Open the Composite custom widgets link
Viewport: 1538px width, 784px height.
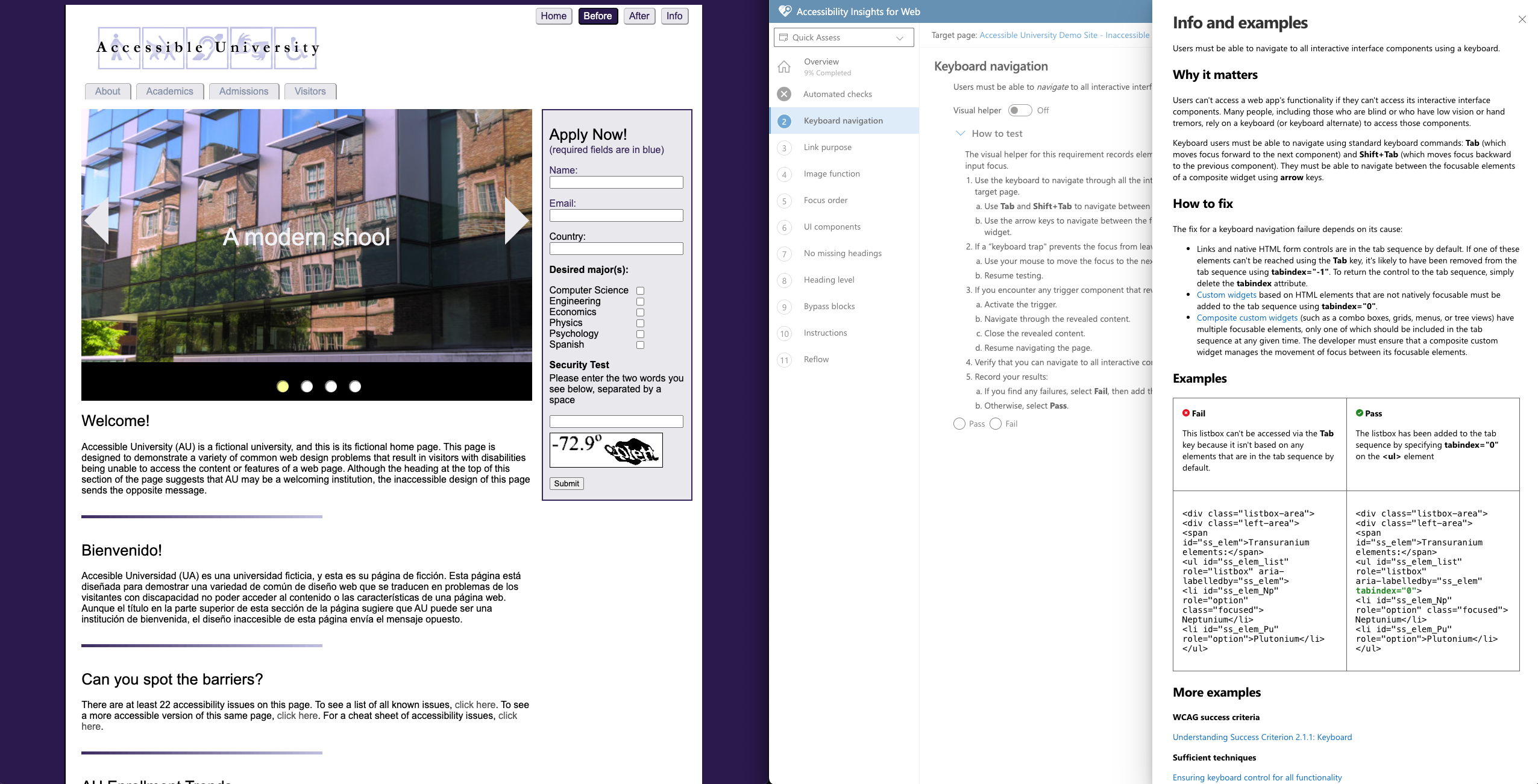(1247, 318)
